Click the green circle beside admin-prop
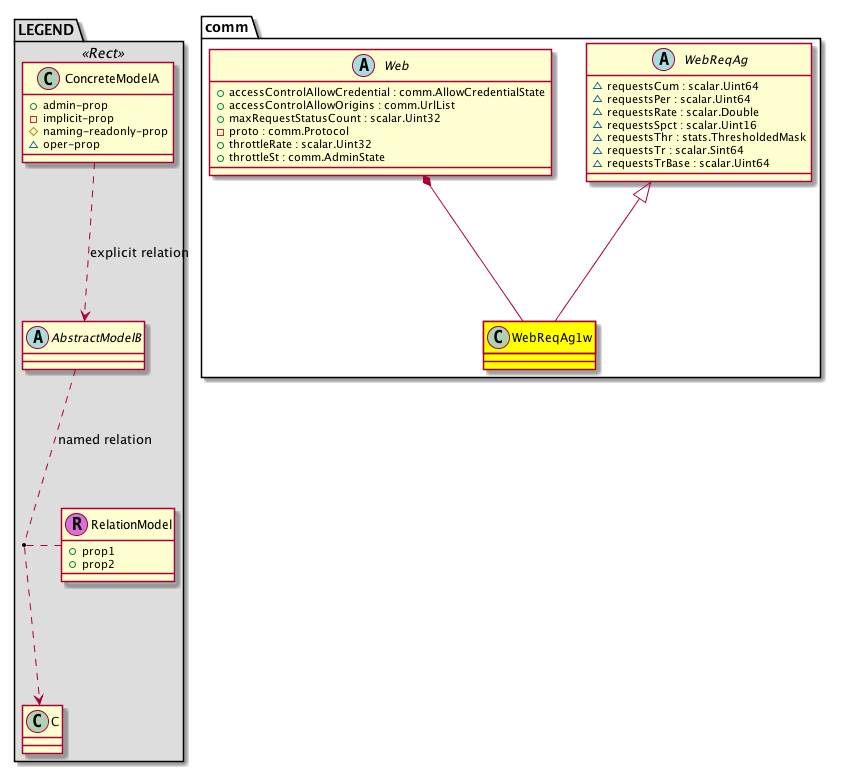This screenshot has width=841, height=772. (x=32, y=105)
